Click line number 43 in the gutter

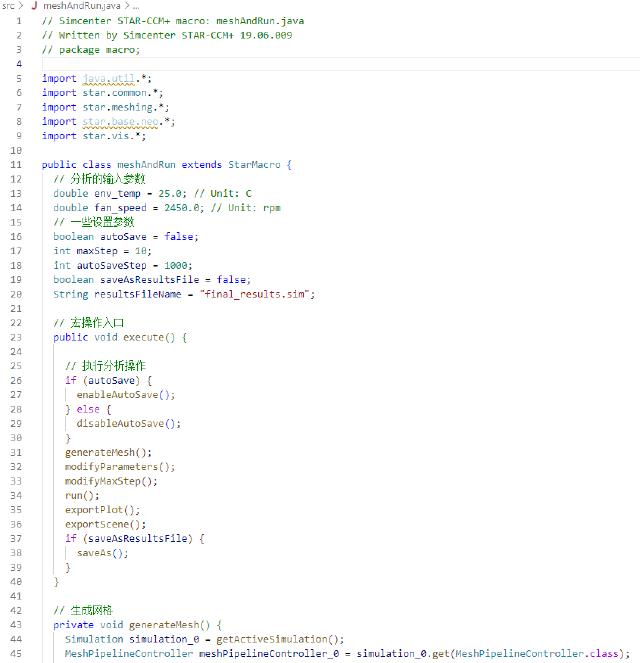[16, 625]
